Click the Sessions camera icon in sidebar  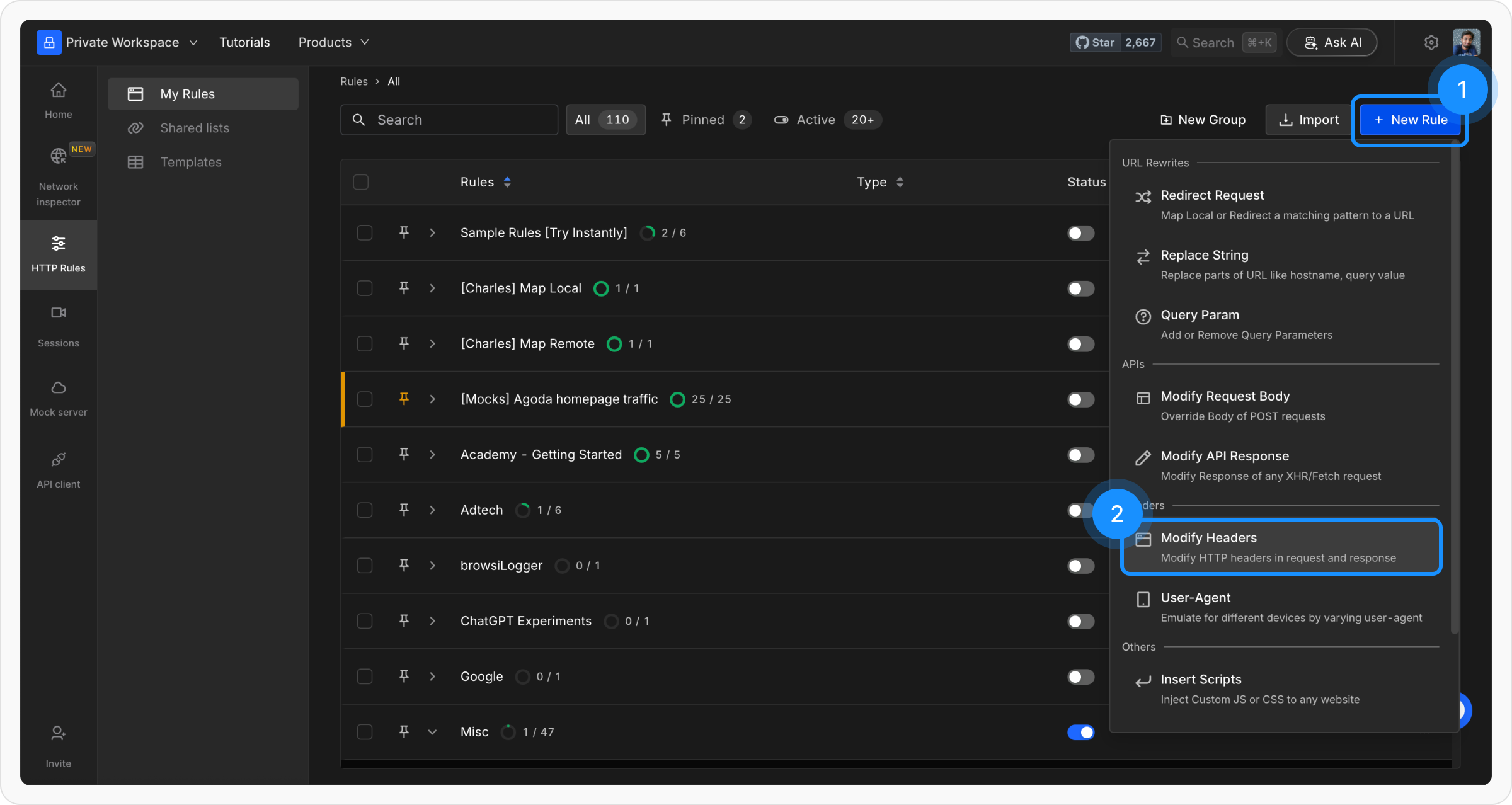point(58,312)
